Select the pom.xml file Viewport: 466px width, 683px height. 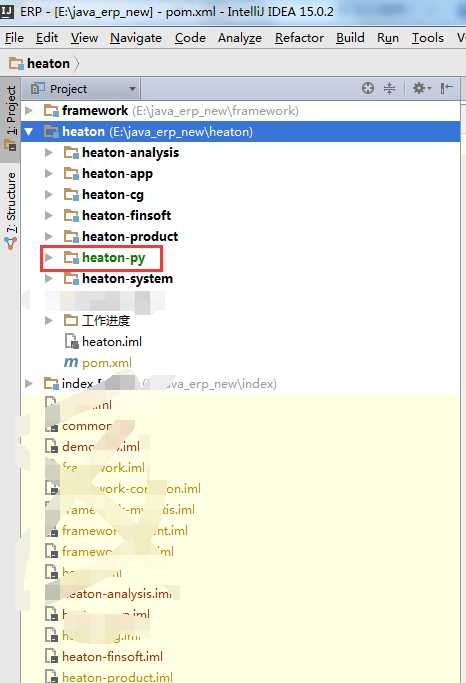107,362
